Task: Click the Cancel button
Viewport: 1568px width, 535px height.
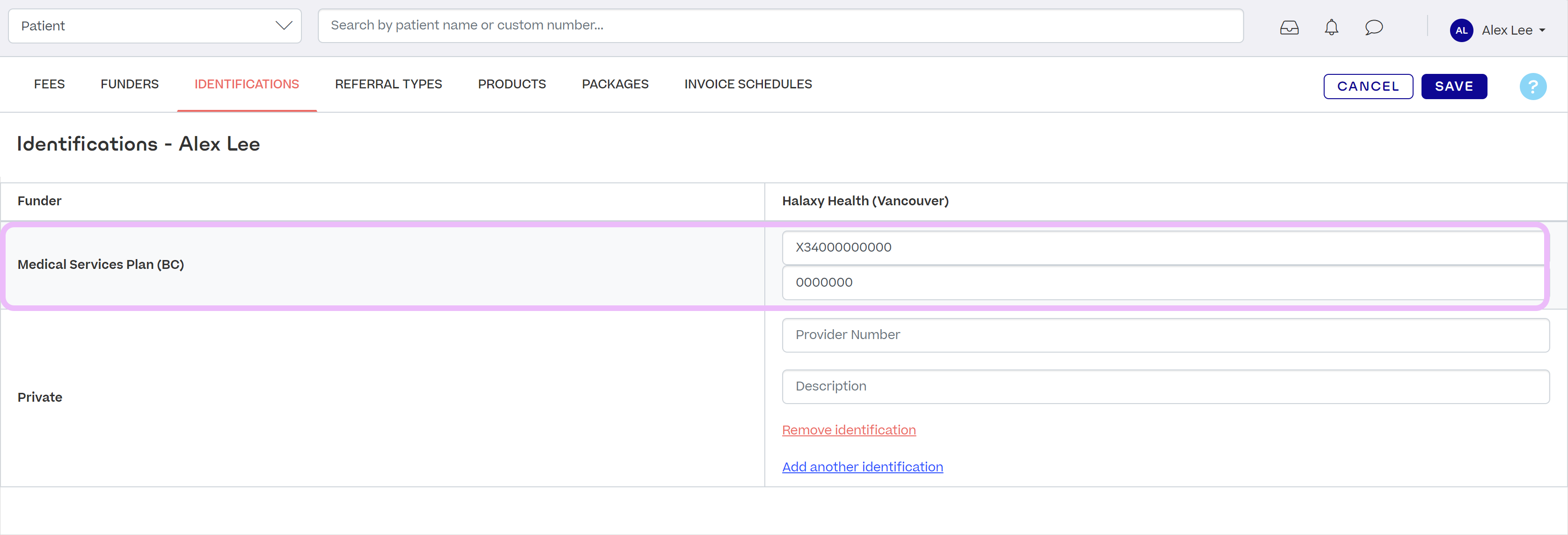Action: click(x=1368, y=87)
